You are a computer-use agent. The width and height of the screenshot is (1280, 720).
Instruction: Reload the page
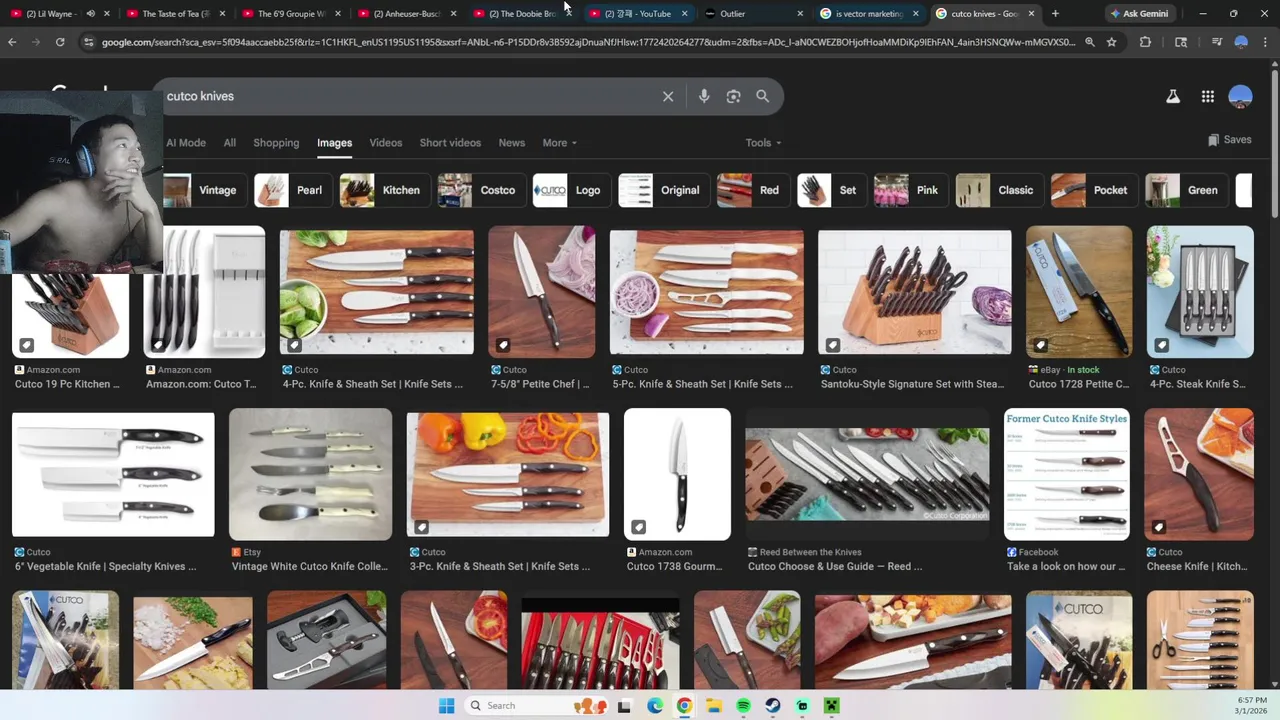click(x=60, y=42)
